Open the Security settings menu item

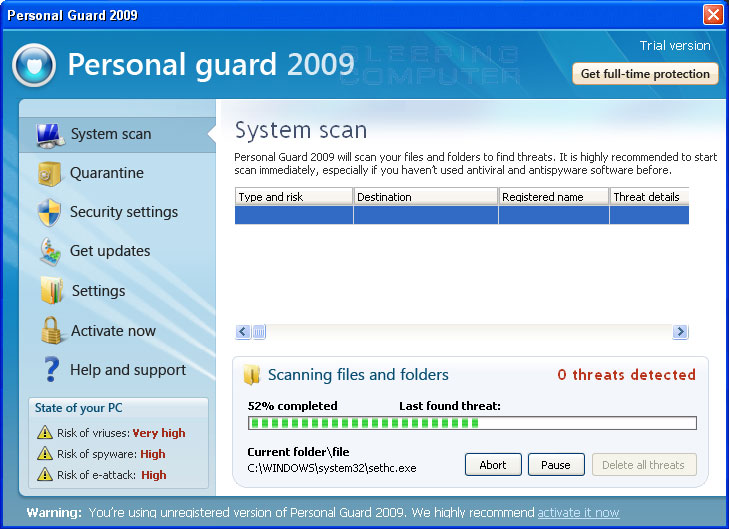(123, 212)
